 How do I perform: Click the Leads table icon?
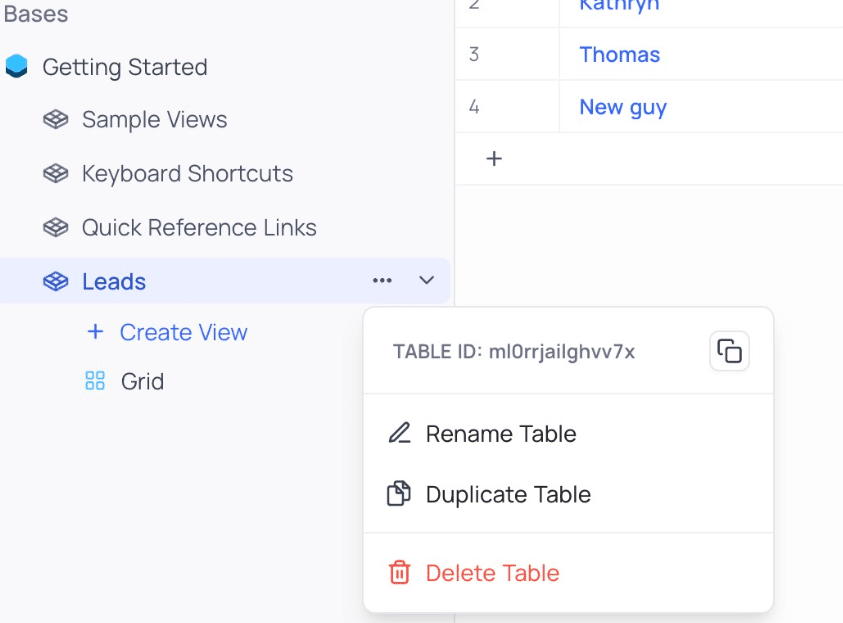55,281
